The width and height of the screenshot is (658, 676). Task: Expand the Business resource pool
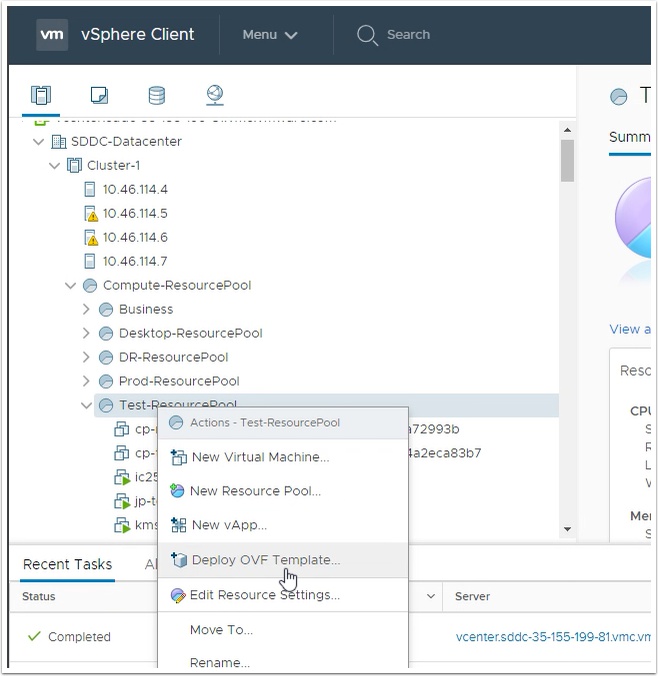coord(86,309)
